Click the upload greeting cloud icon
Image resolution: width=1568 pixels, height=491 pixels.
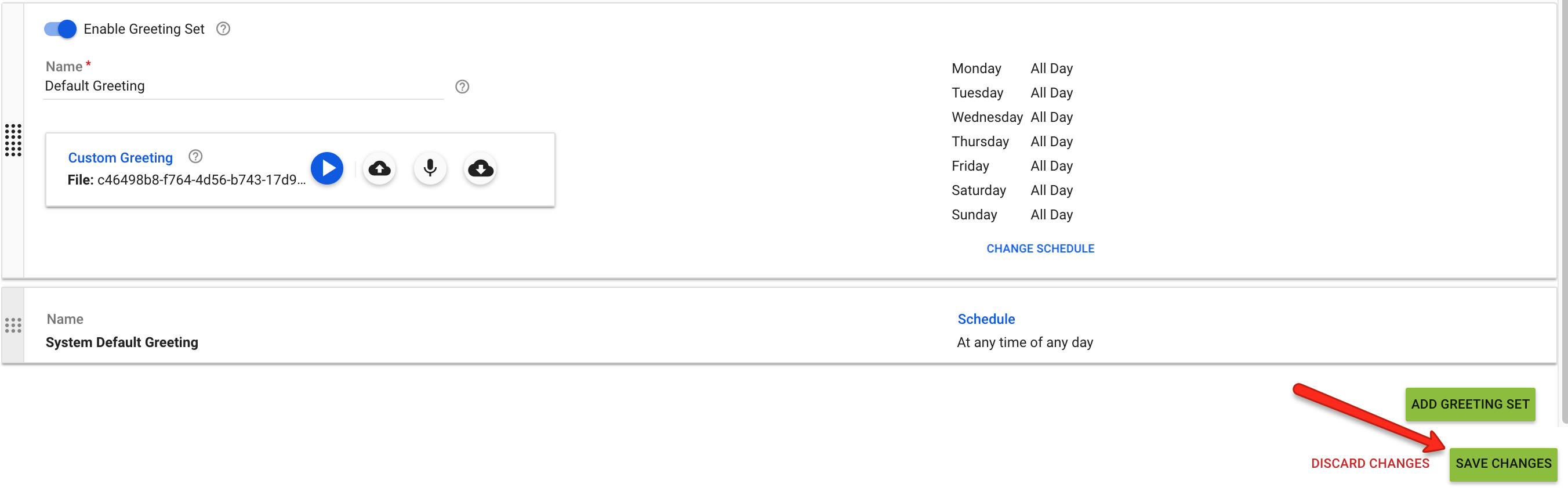pos(379,168)
